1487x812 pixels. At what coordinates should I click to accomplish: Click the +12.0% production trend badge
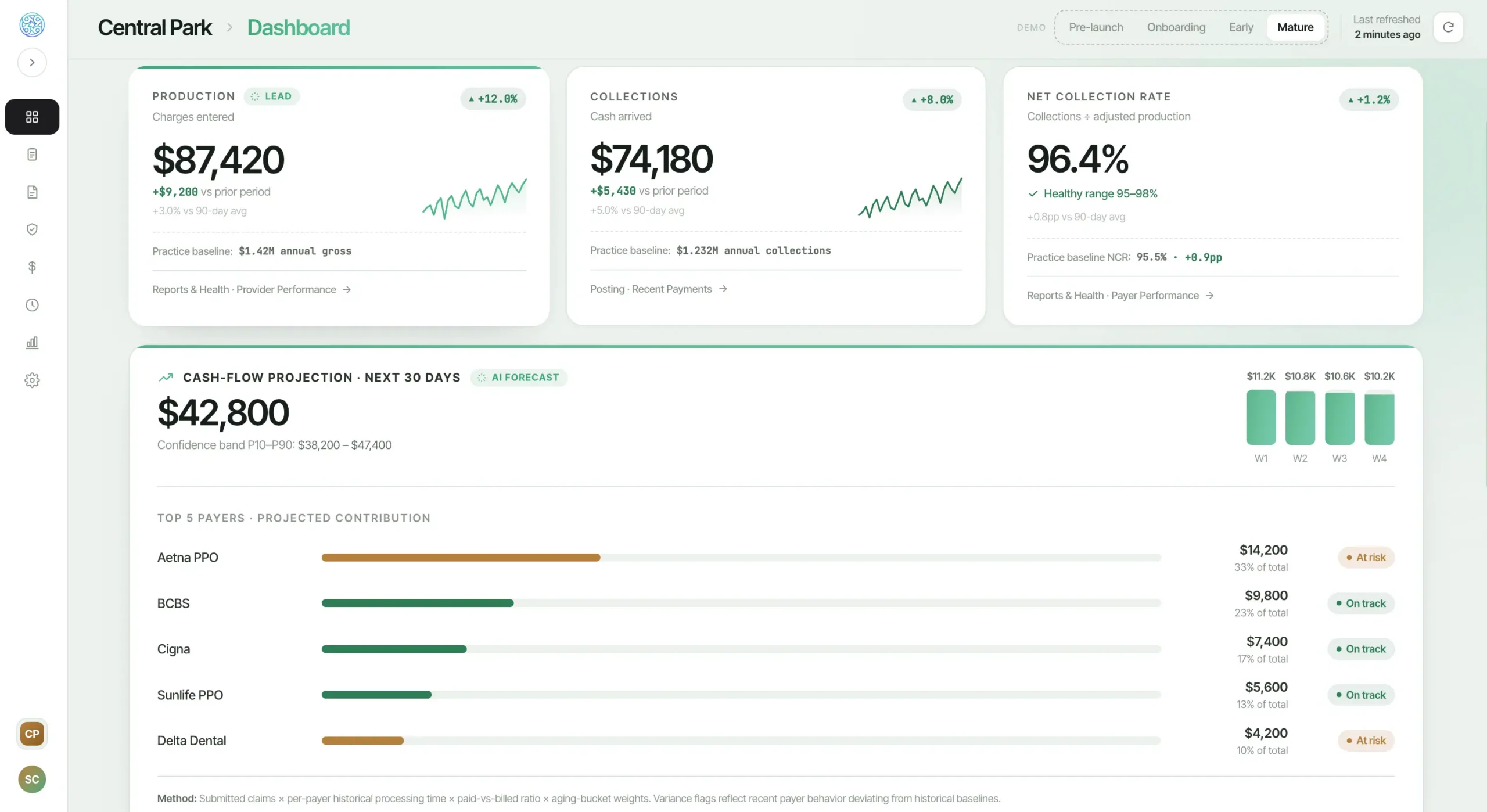click(493, 99)
